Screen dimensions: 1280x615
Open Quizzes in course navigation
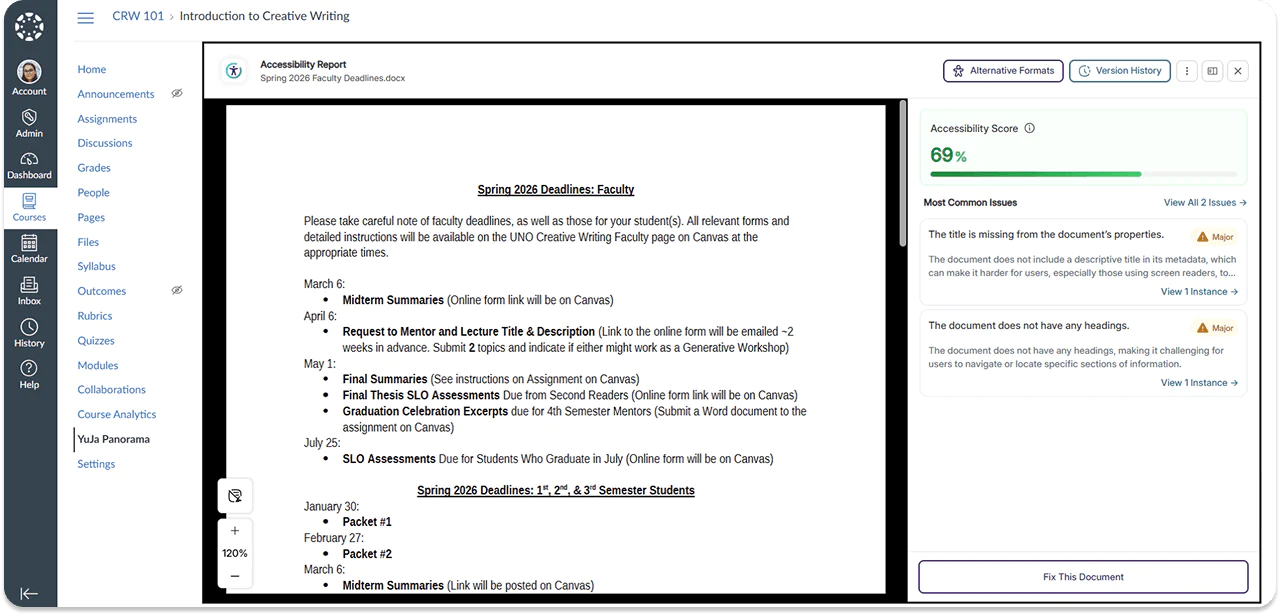pos(96,341)
